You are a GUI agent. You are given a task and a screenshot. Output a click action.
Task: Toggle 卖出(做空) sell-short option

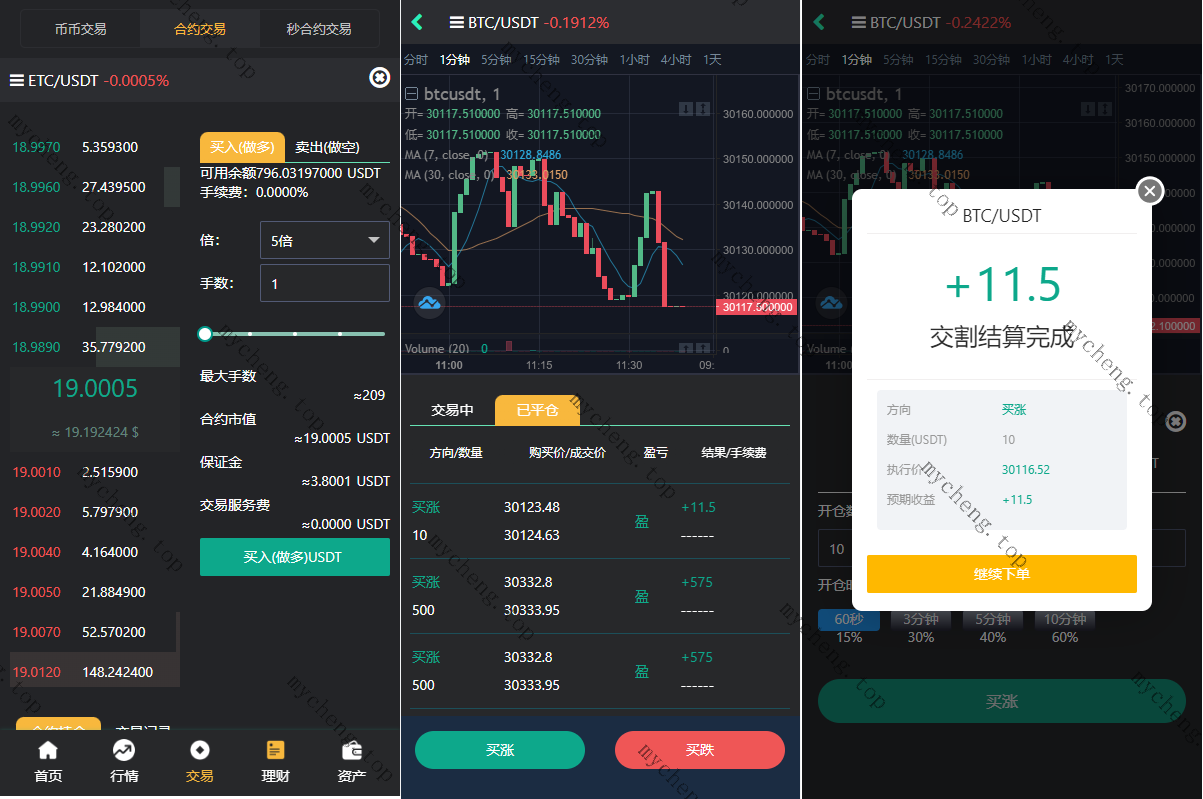(327, 147)
